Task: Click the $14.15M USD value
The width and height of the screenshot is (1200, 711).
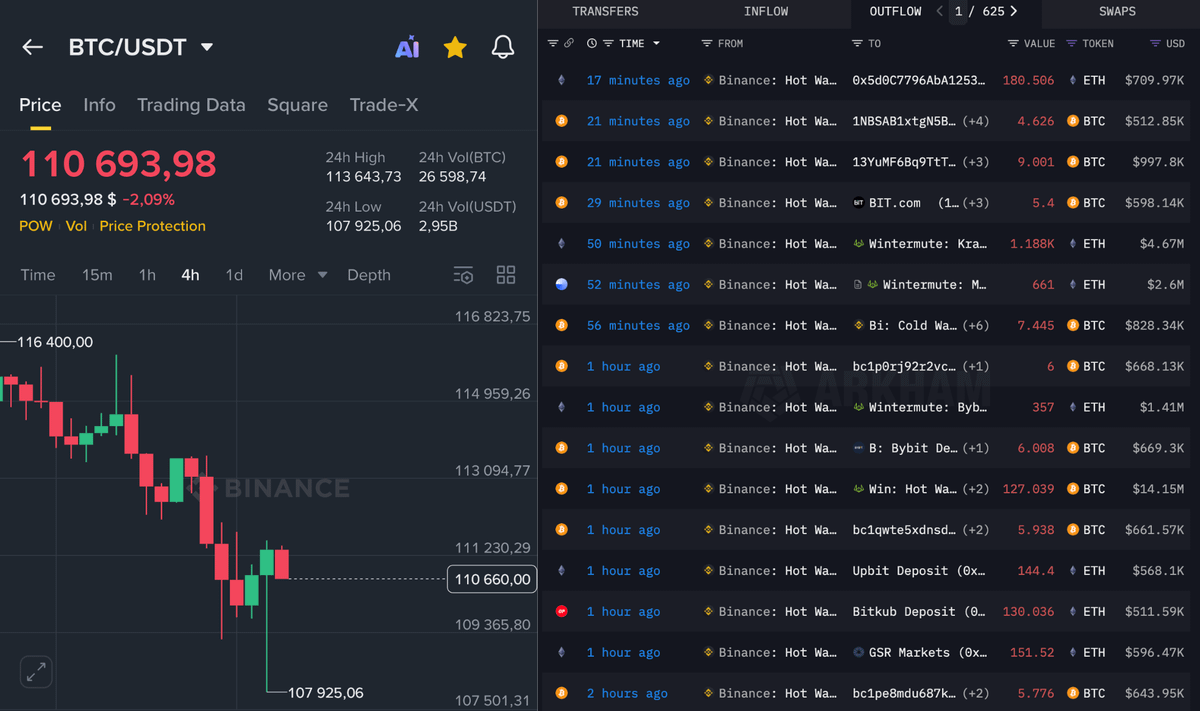Action: point(1153,489)
